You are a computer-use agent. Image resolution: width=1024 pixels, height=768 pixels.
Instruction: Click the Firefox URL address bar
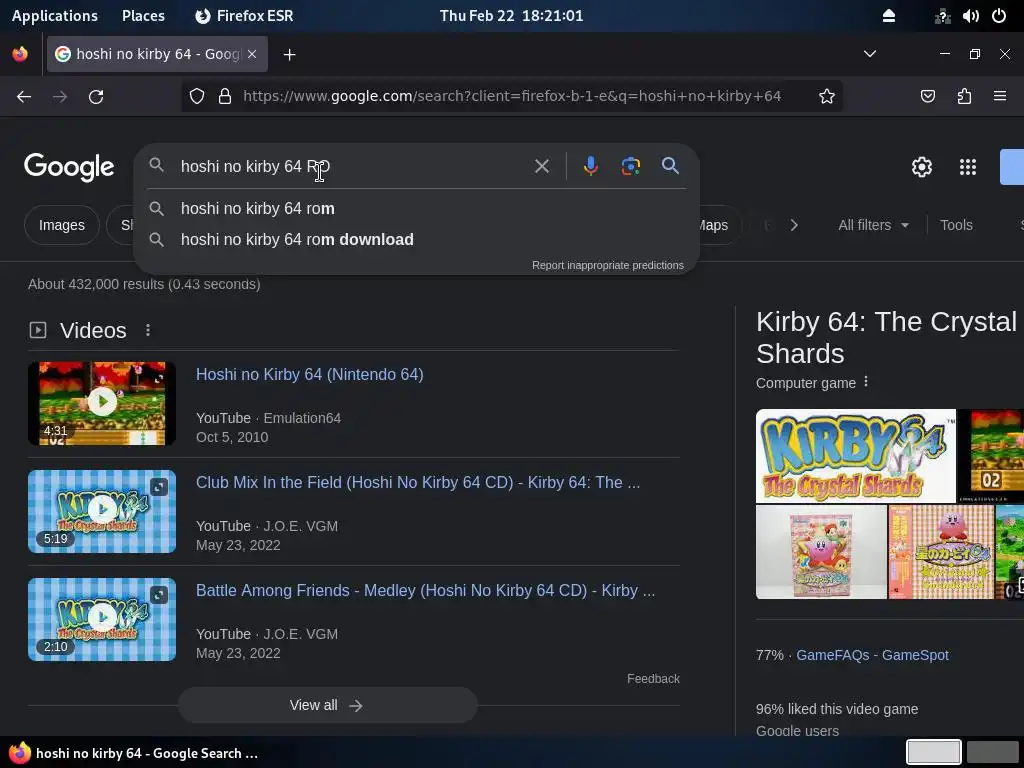[511, 97]
